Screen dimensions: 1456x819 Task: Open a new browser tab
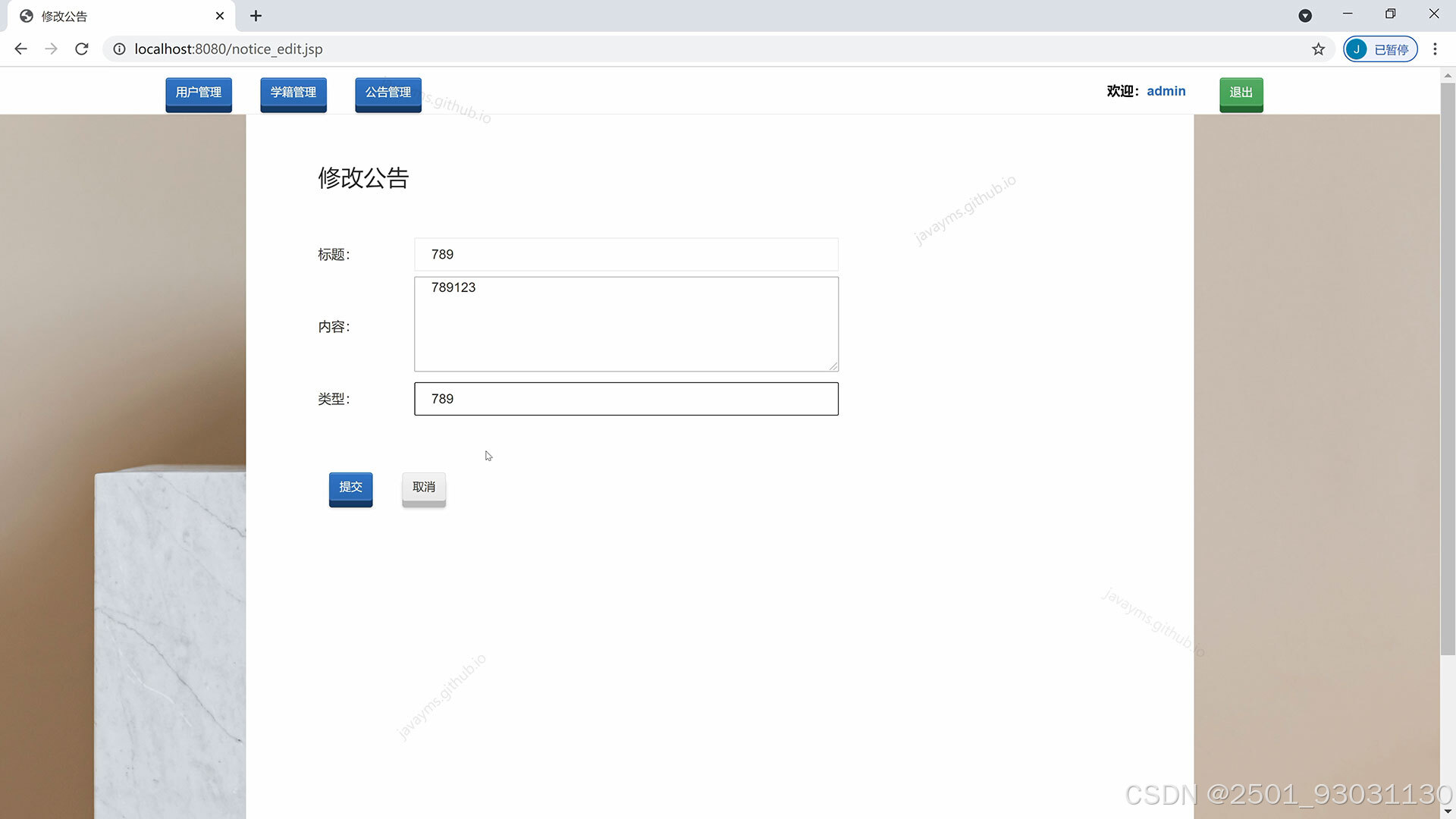(256, 16)
